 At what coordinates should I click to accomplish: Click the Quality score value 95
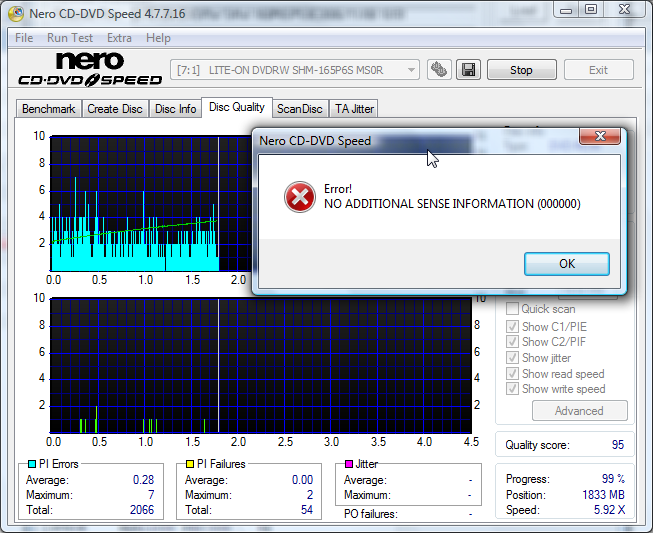click(x=618, y=445)
